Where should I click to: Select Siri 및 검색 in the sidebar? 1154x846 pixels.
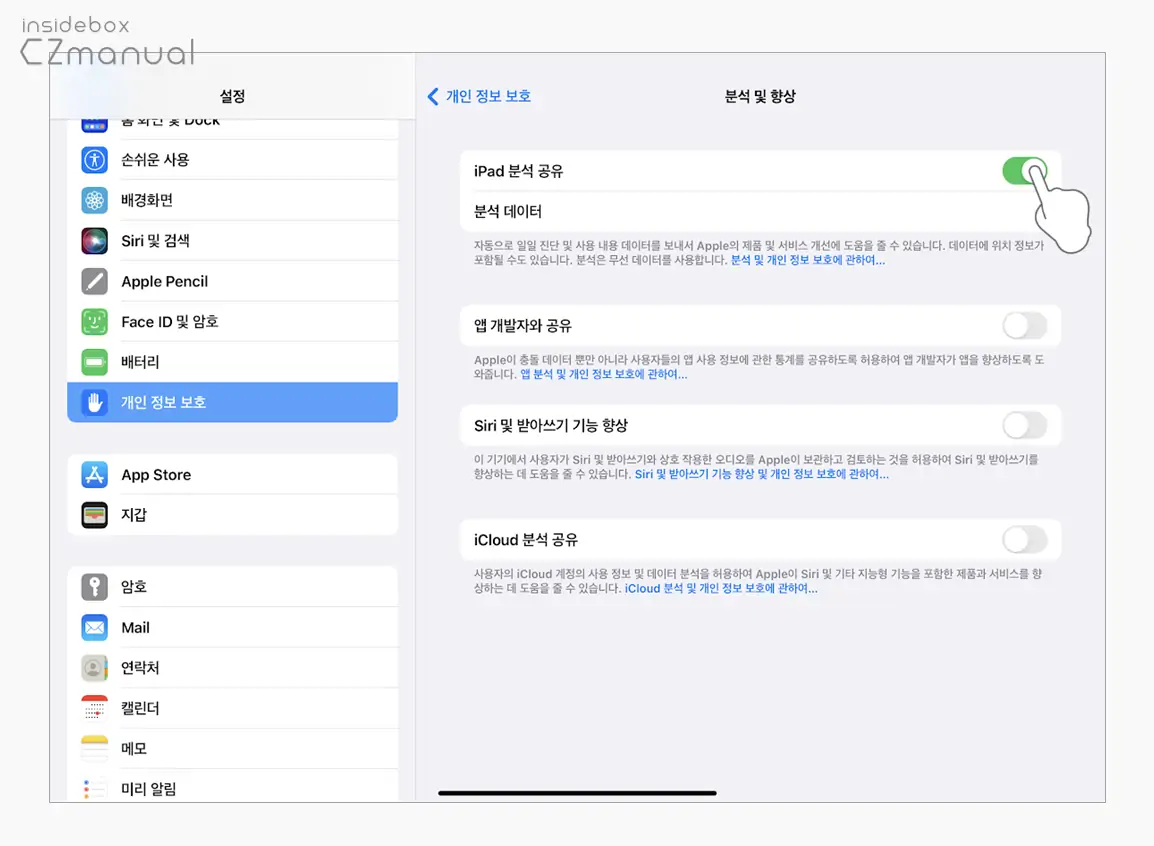click(233, 241)
